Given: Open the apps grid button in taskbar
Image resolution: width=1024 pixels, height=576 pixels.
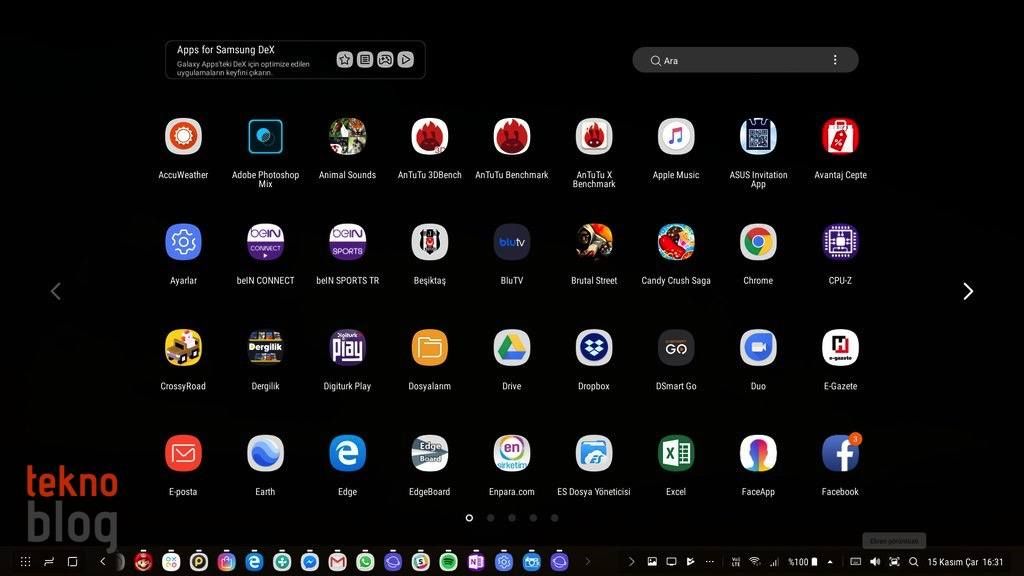Looking at the screenshot, I should coord(26,562).
